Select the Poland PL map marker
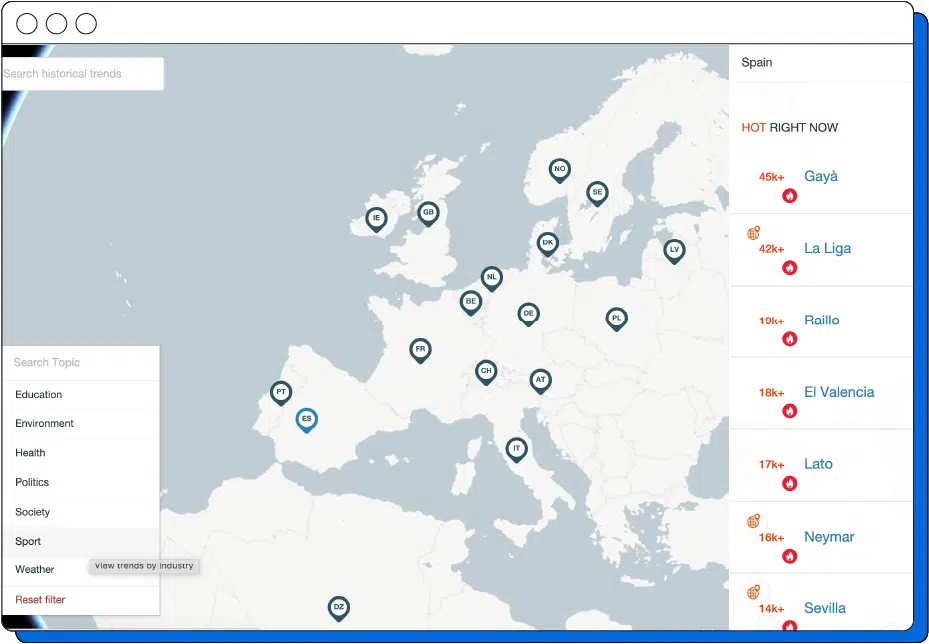Screen dimensions: 929x644 coord(616,318)
